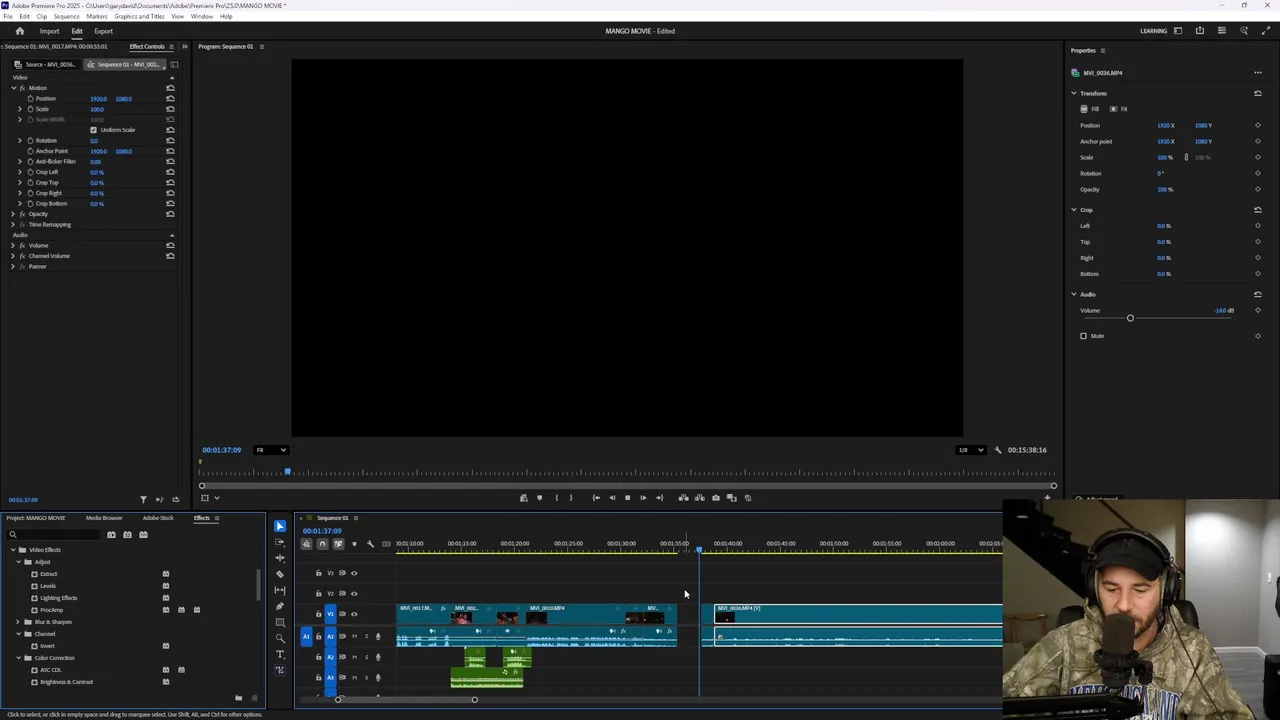The width and height of the screenshot is (1280, 720).
Task: Collapse the Adjust effects folder
Action: (x=19, y=562)
